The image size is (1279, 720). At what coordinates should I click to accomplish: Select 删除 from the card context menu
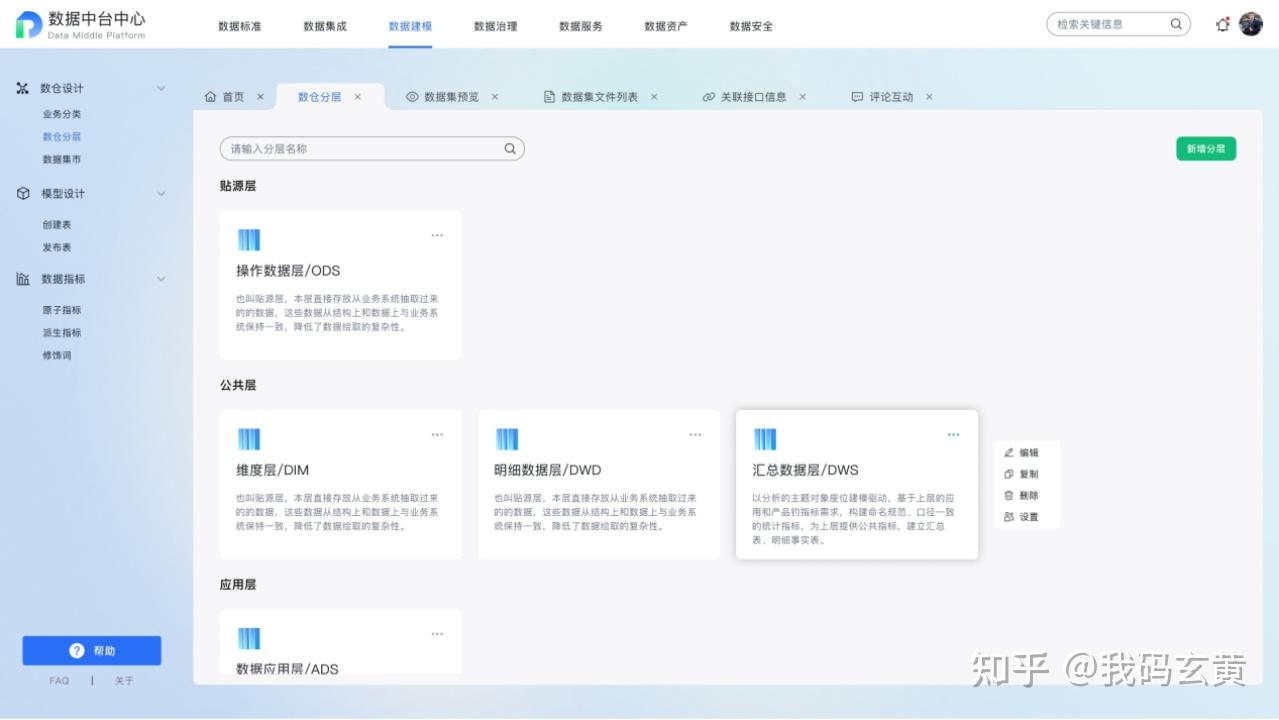tap(1021, 495)
